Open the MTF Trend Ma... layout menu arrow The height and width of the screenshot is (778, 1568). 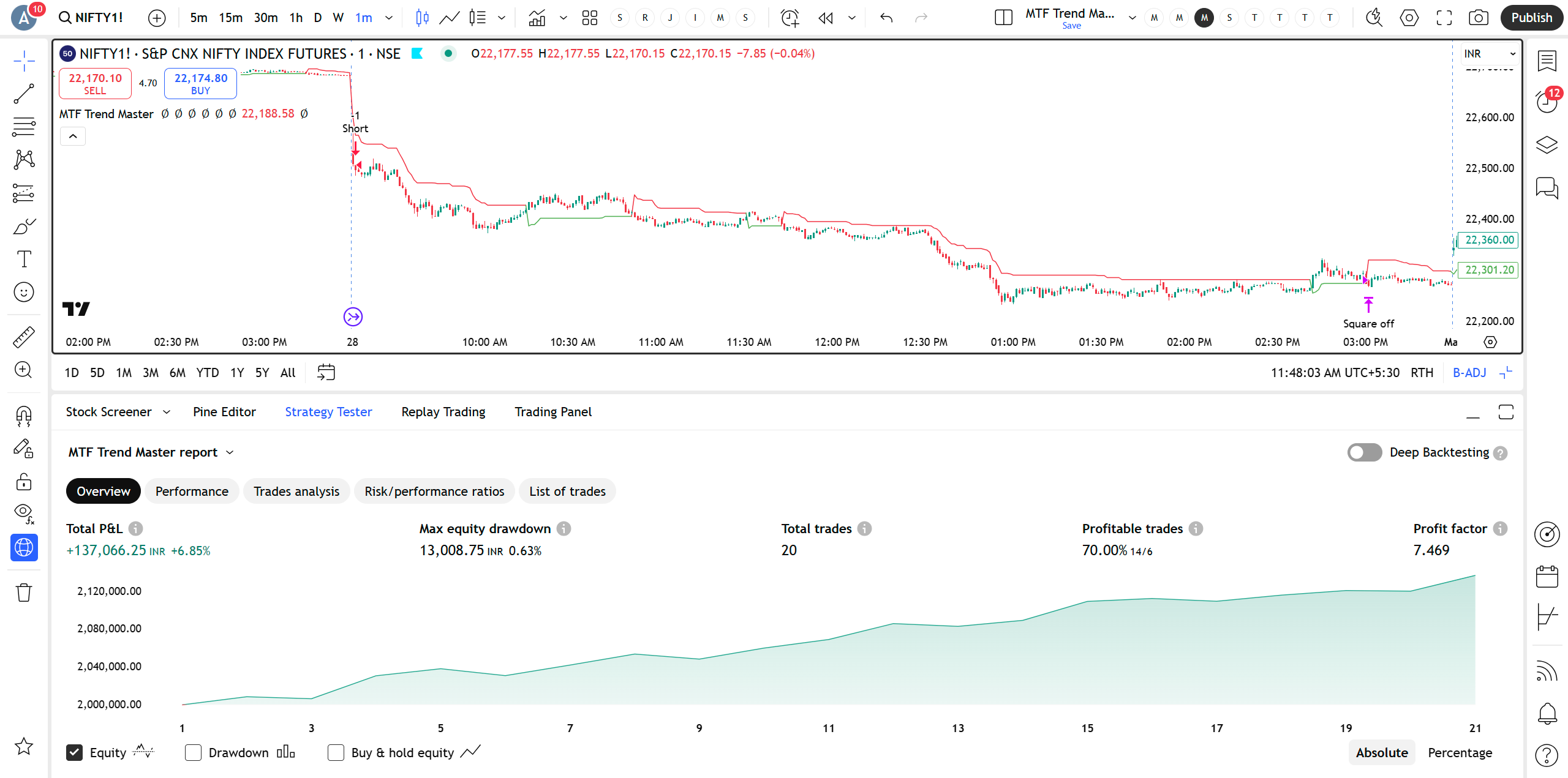[1133, 18]
